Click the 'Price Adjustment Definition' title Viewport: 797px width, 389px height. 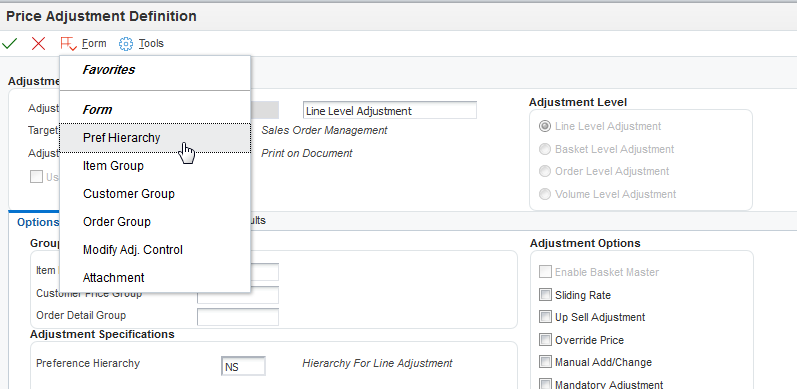pos(101,16)
